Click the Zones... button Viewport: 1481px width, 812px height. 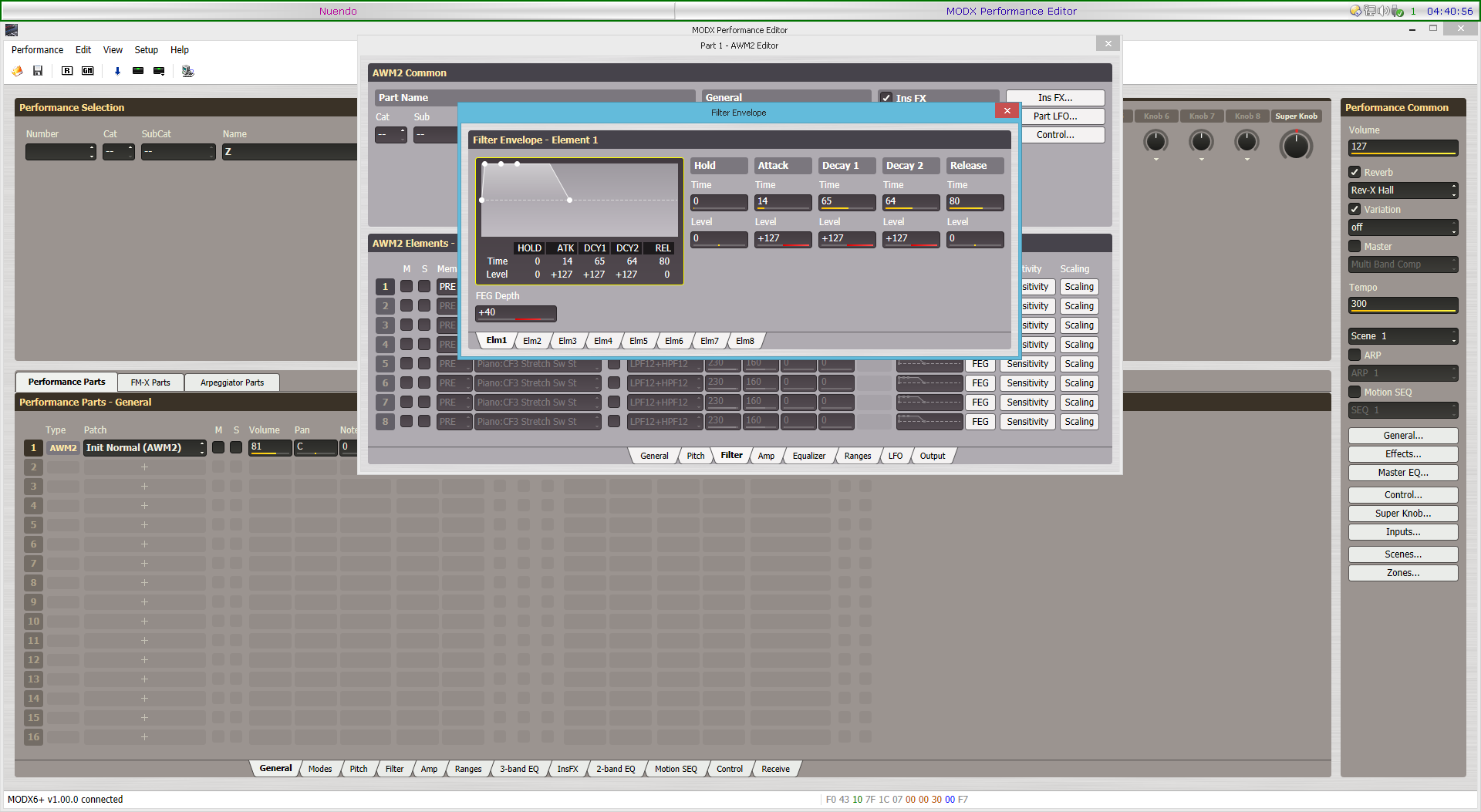(x=1403, y=573)
